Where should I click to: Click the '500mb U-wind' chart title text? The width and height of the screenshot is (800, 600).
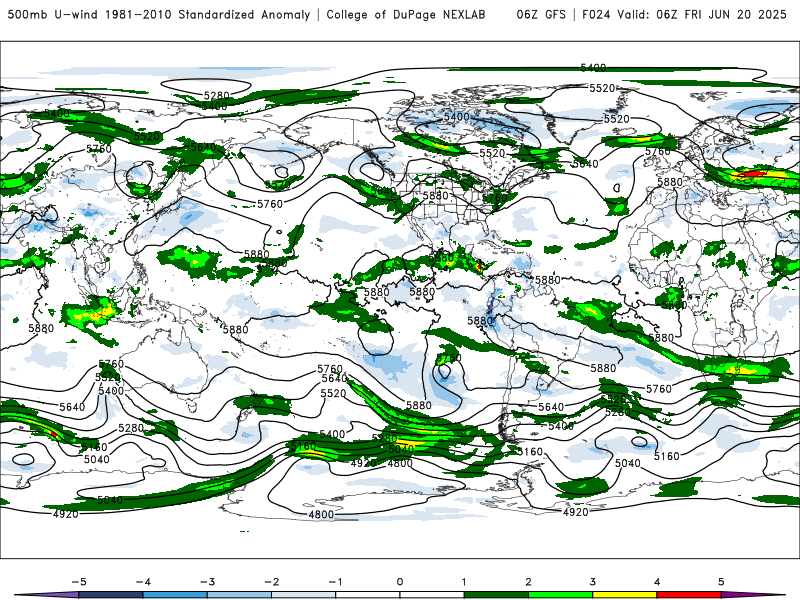53,14
